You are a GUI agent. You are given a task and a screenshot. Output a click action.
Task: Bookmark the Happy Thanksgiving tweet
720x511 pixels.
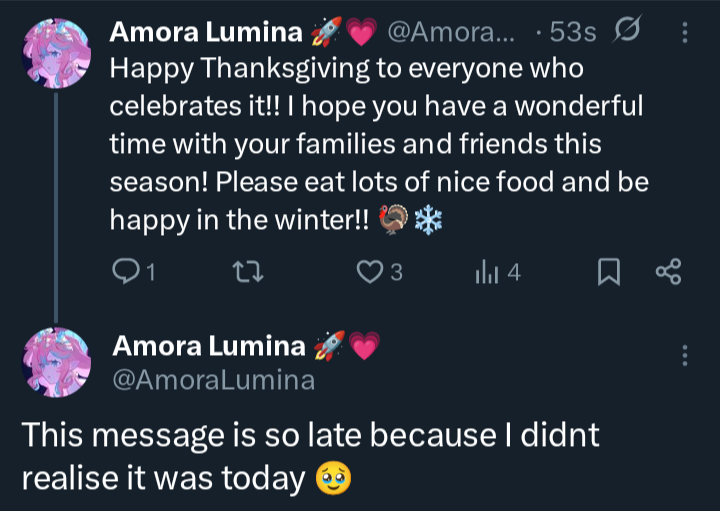click(x=609, y=272)
